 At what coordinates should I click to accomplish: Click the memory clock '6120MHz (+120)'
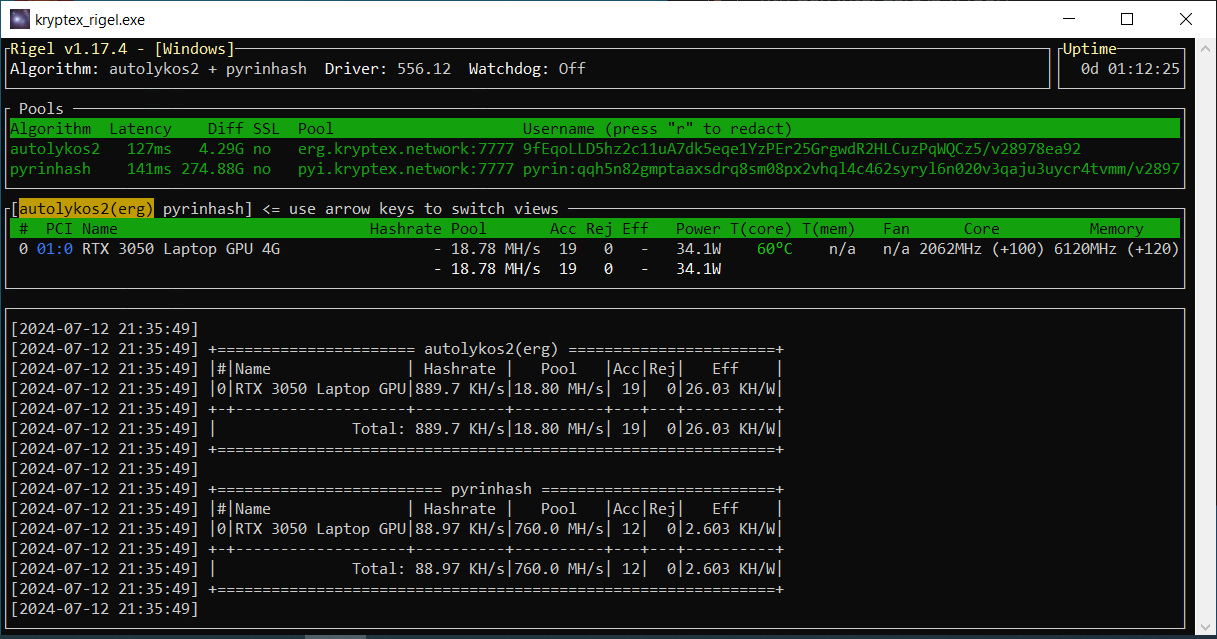point(1117,248)
